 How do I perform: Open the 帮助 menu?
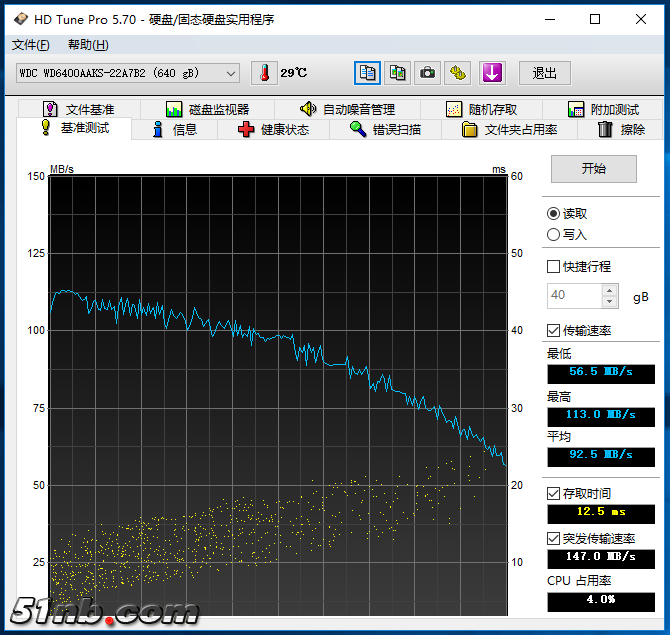88,45
